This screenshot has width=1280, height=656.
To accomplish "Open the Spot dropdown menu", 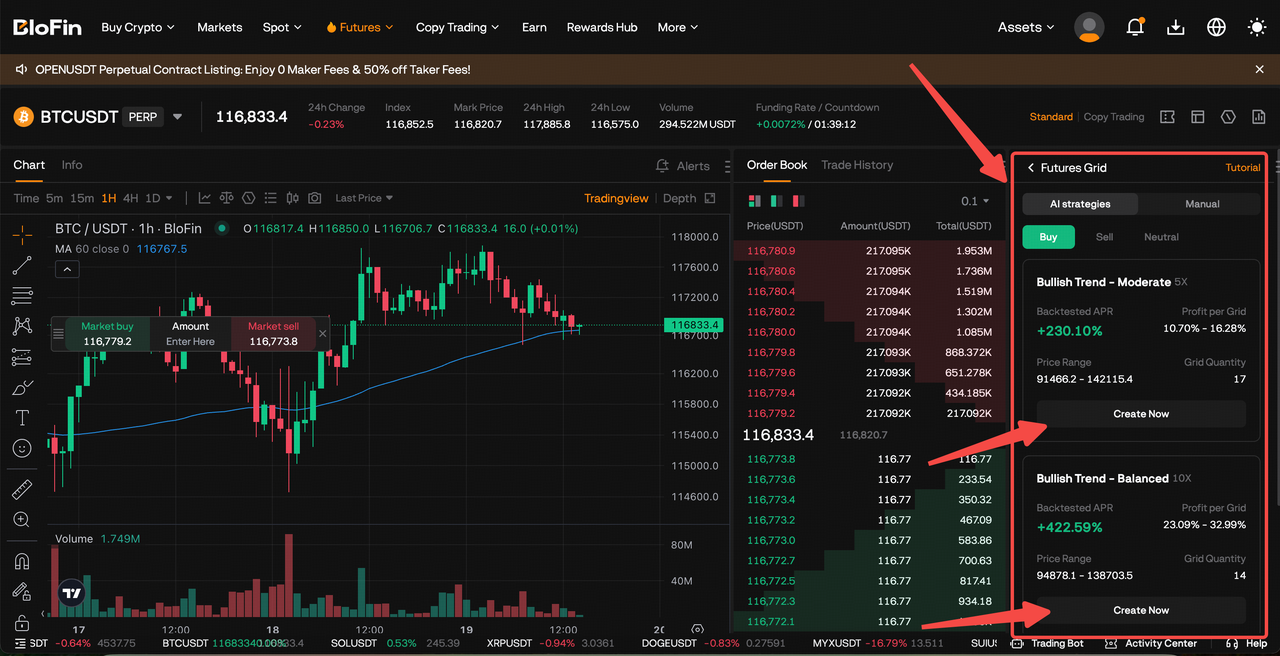I will click(282, 27).
